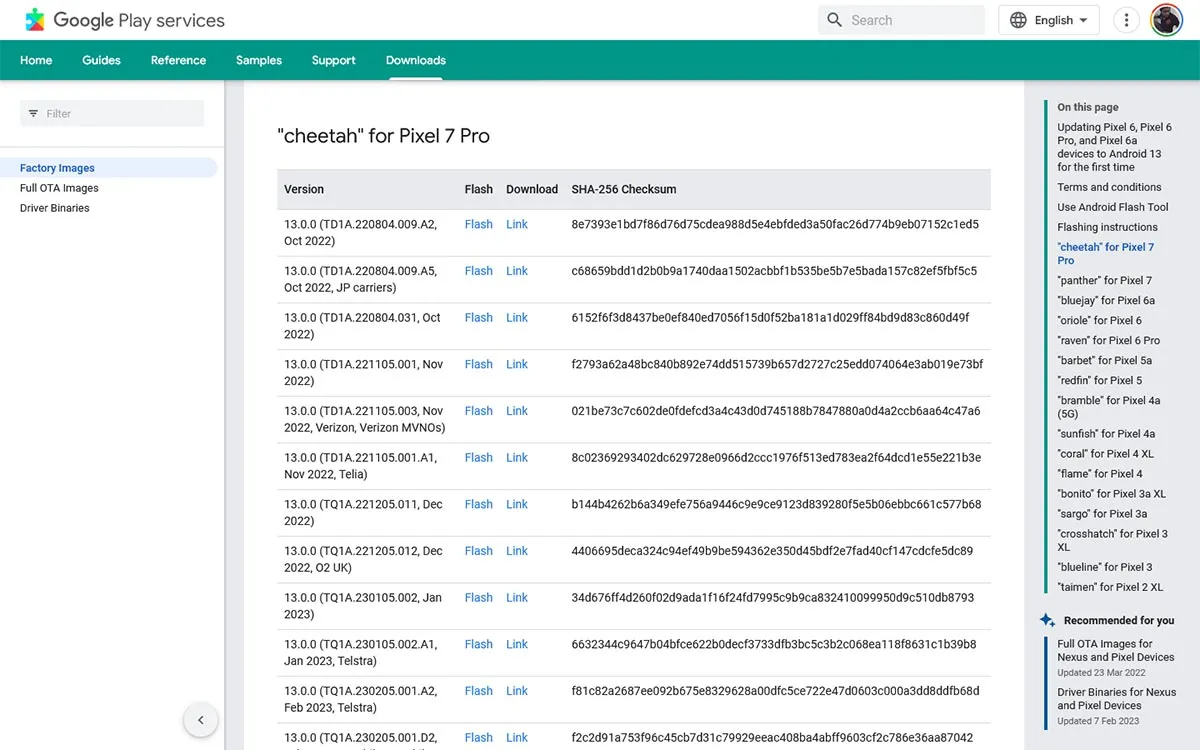Click Flash for TQ1A.230105.002 Jan 2023
This screenshot has height=750, width=1200.
[x=478, y=597]
